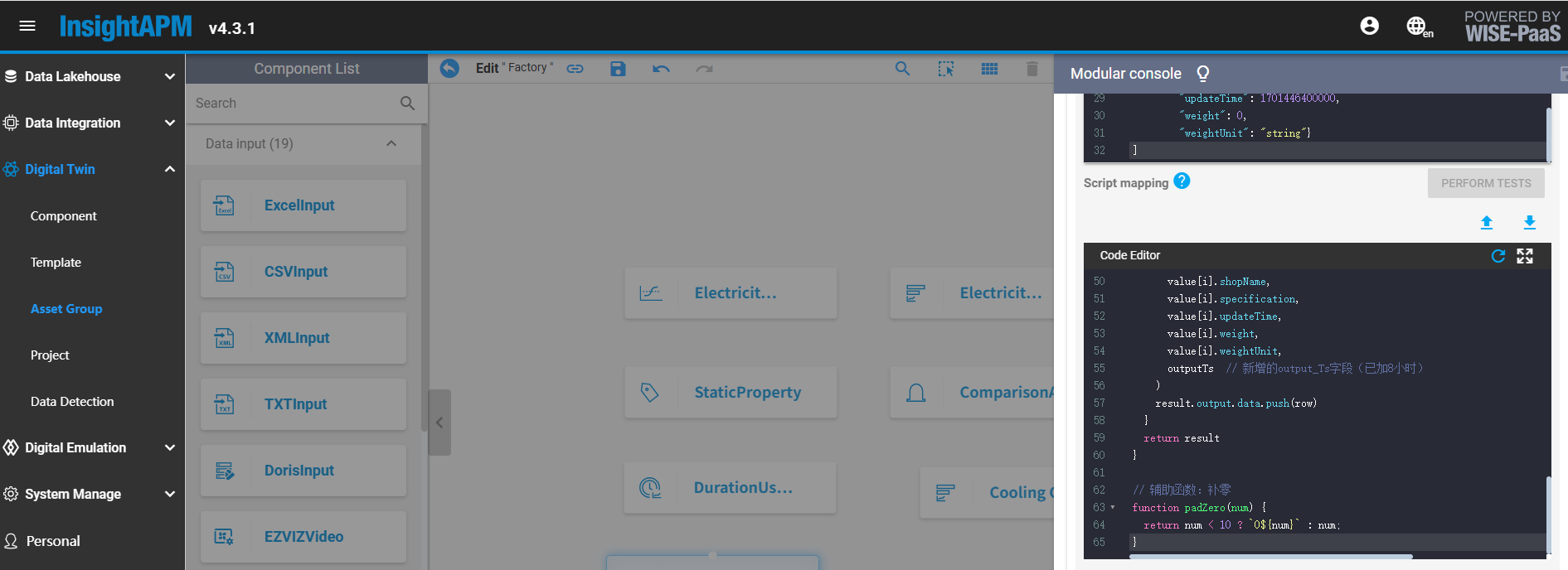
Task: Click the trash delete icon
Action: (1032, 69)
